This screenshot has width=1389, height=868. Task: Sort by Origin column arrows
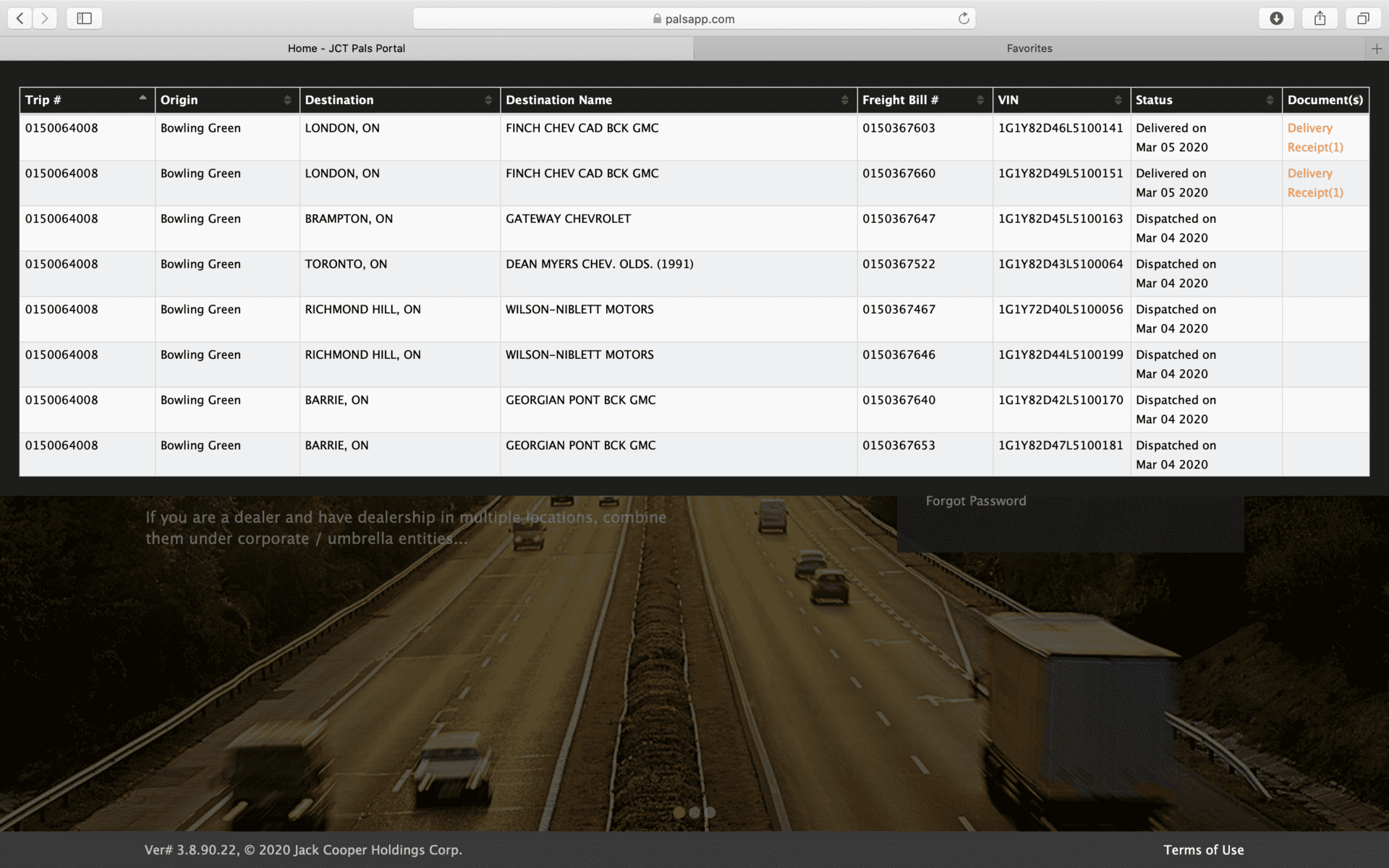pos(287,100)
